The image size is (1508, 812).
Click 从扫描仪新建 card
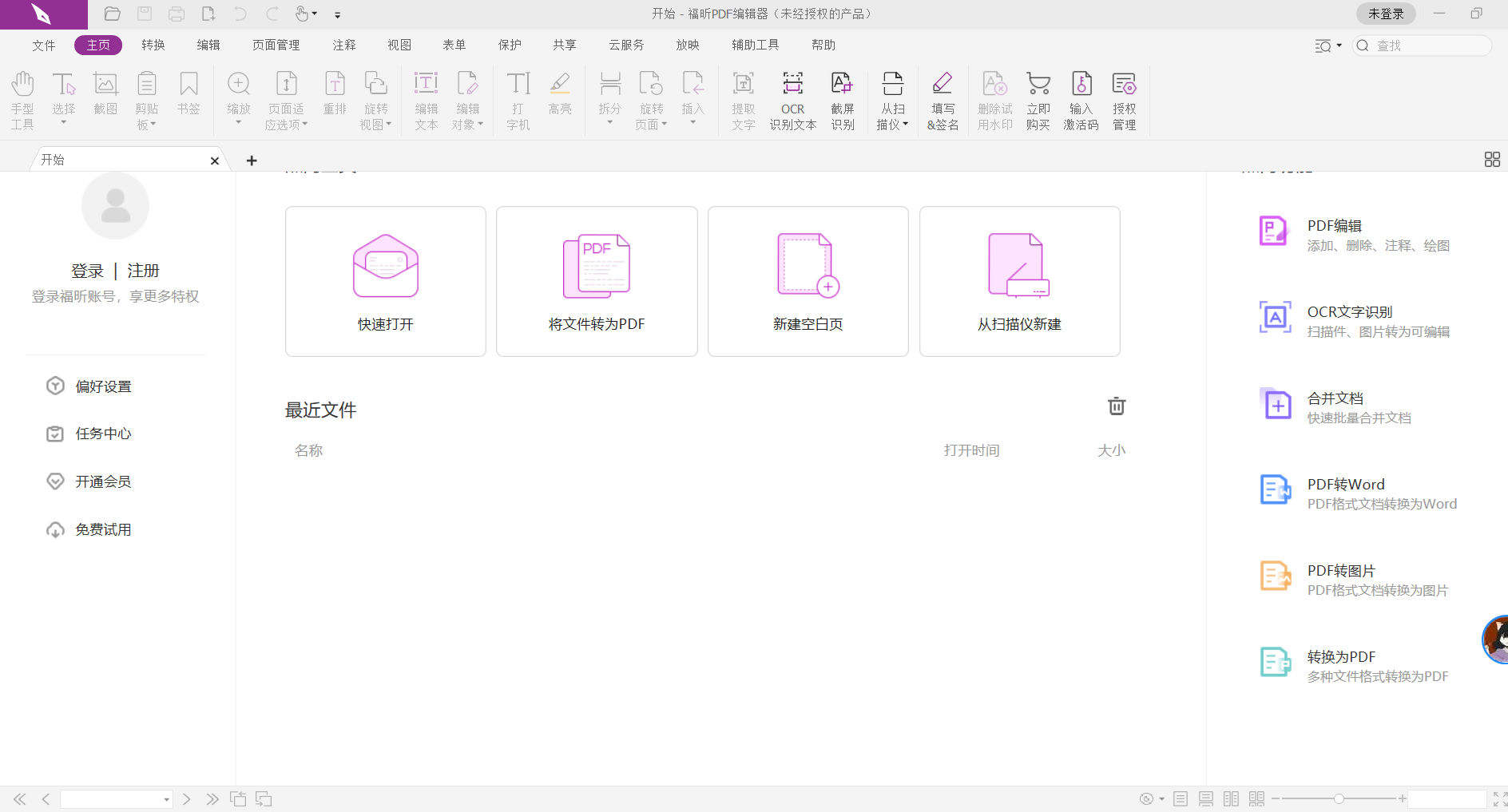coord(1020,281)
